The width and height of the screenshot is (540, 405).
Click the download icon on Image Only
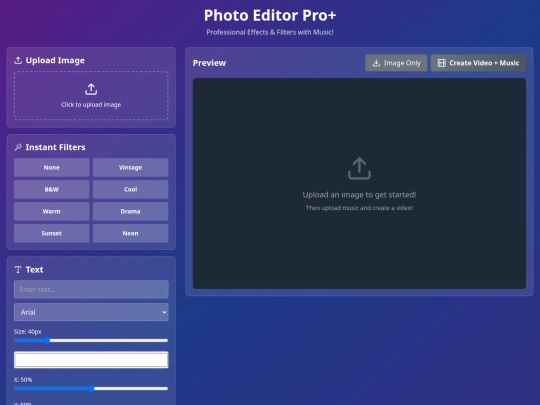click(x=376, y=63)
